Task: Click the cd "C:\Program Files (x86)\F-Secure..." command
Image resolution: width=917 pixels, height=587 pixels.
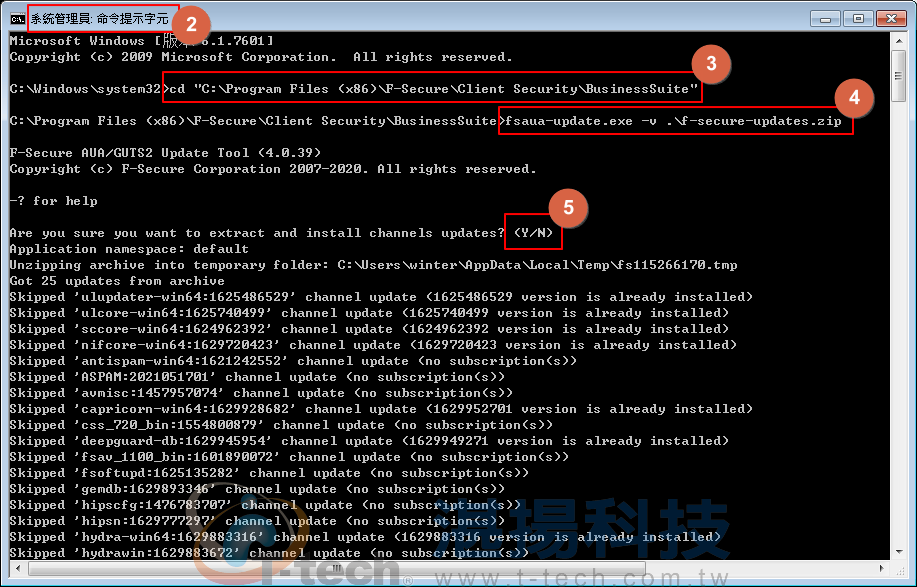Action: tap(433, 89)
